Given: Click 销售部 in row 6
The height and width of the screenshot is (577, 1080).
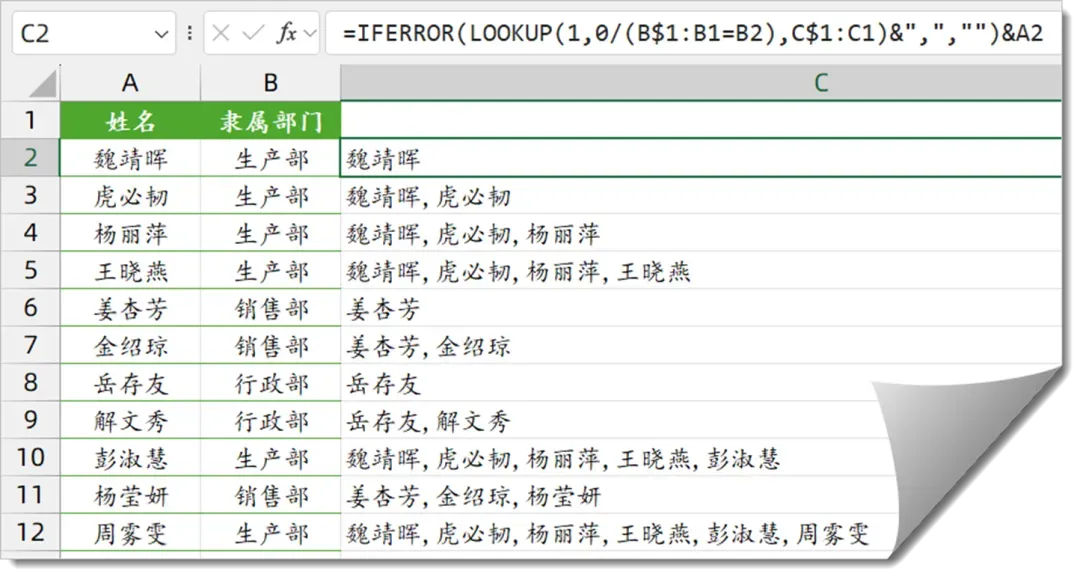Looking at the screenshot, I should click(x=271, y=308).
